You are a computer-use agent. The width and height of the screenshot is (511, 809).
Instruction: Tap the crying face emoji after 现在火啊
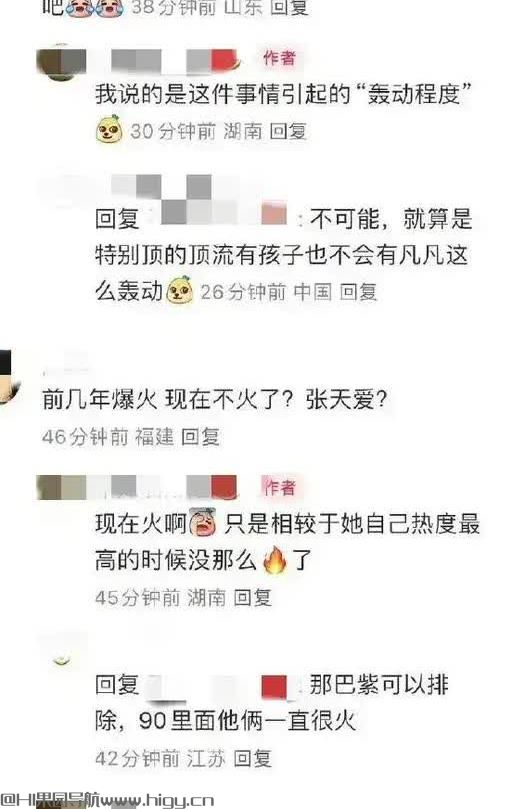204,523
